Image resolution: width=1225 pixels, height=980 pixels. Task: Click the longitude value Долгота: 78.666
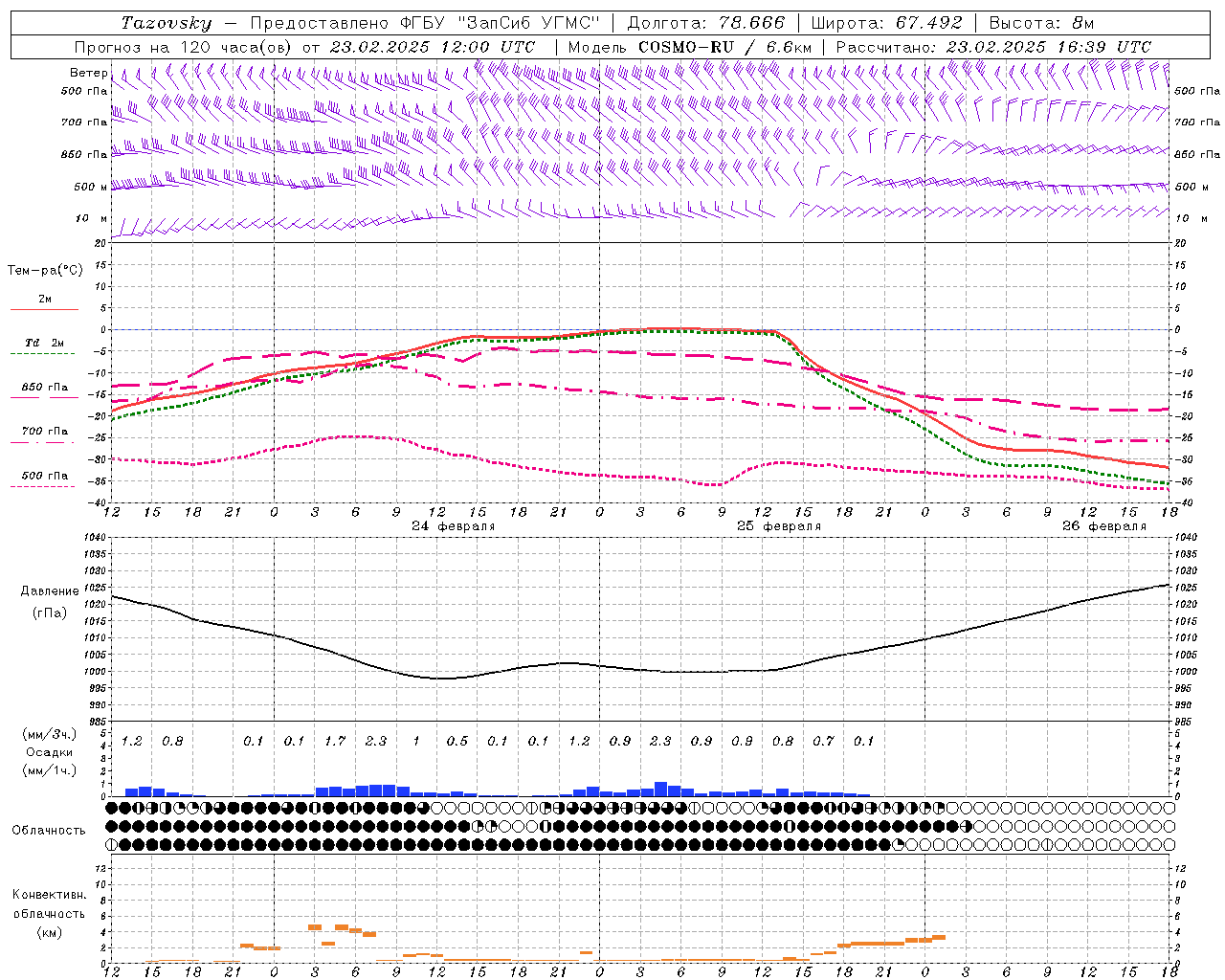point(706,23)
